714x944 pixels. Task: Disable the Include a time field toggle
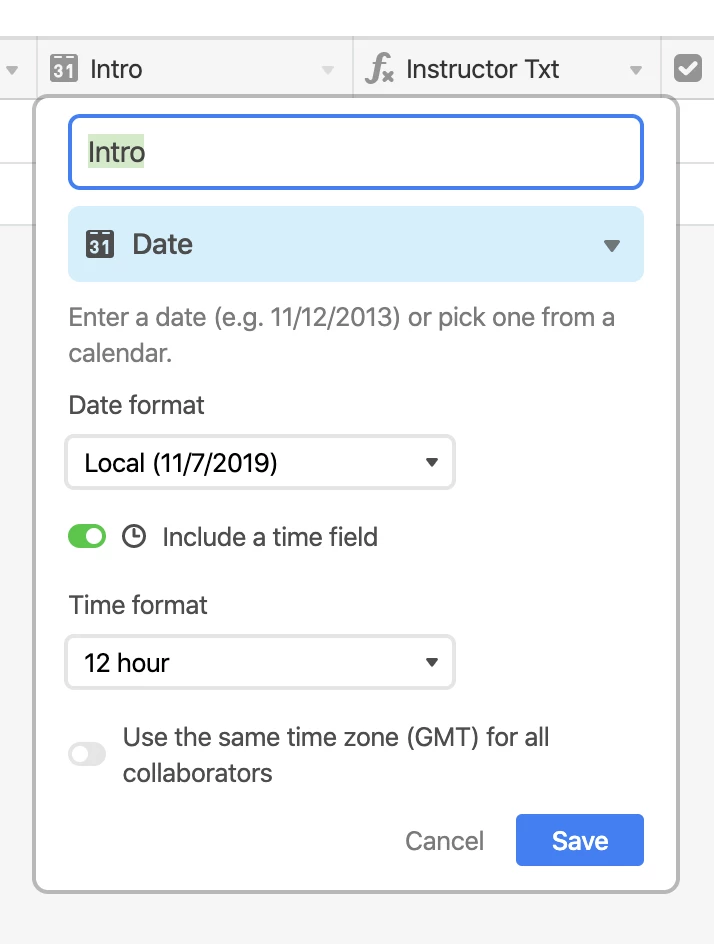tap(87, 537)
